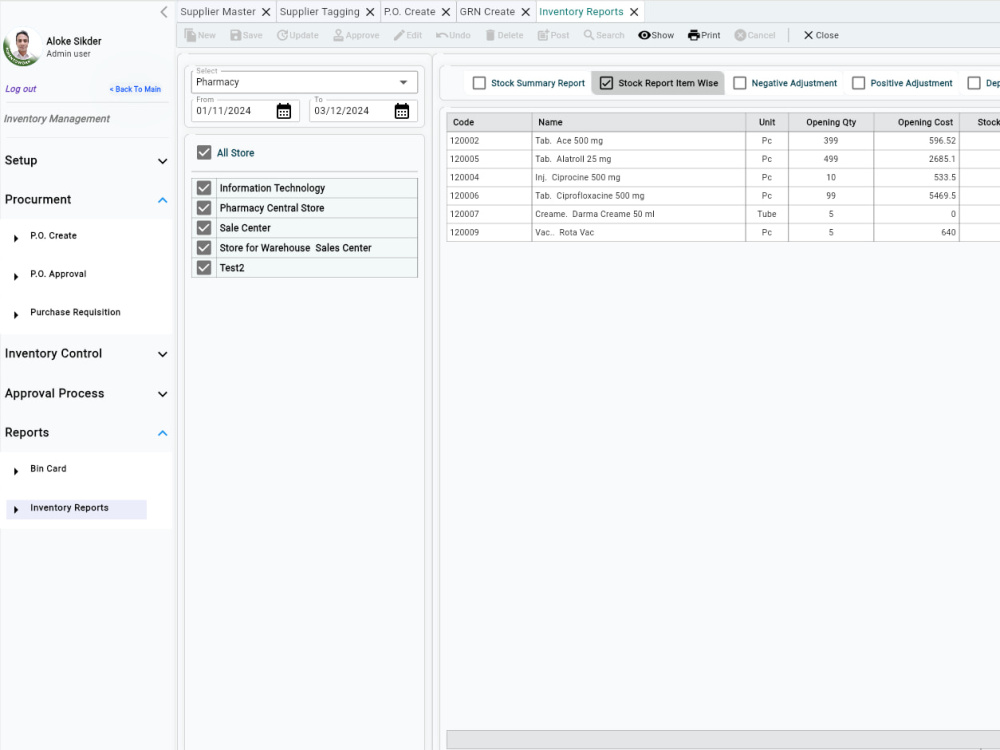Close the GRN Create tab

(526, 12)
